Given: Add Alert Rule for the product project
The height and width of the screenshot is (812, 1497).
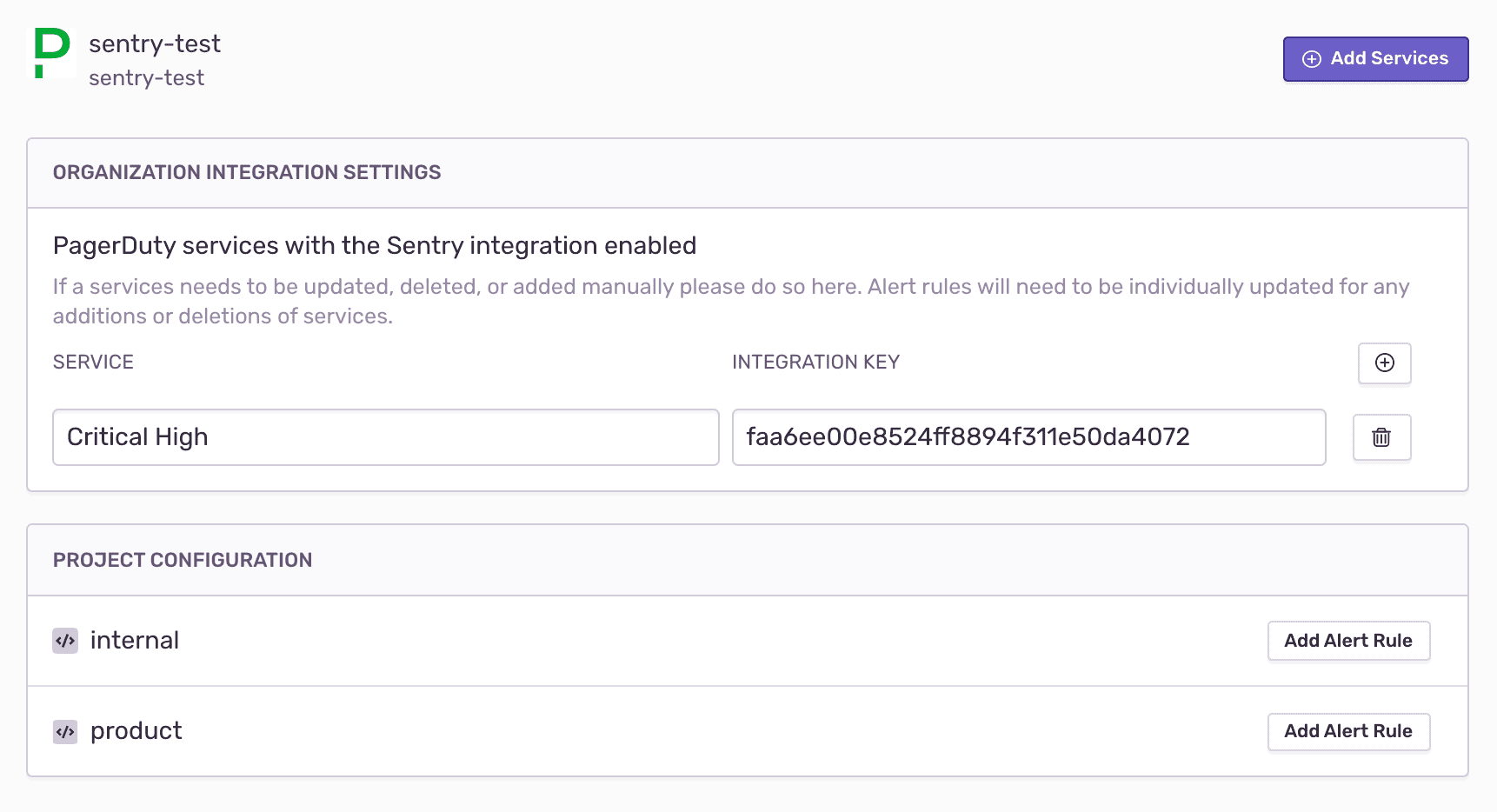Looking at the screenshot, I should click(1348, 731).
